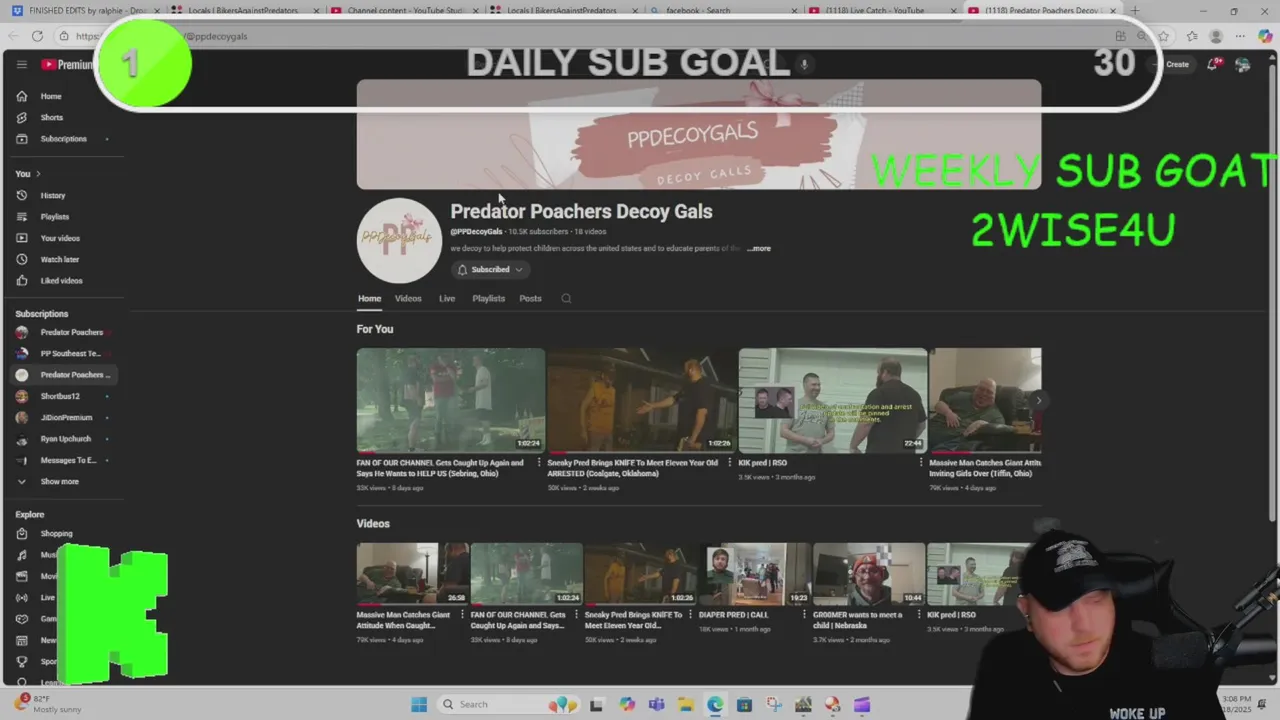Open options for KIK pred RSO in For You

[x=921, y=463]
